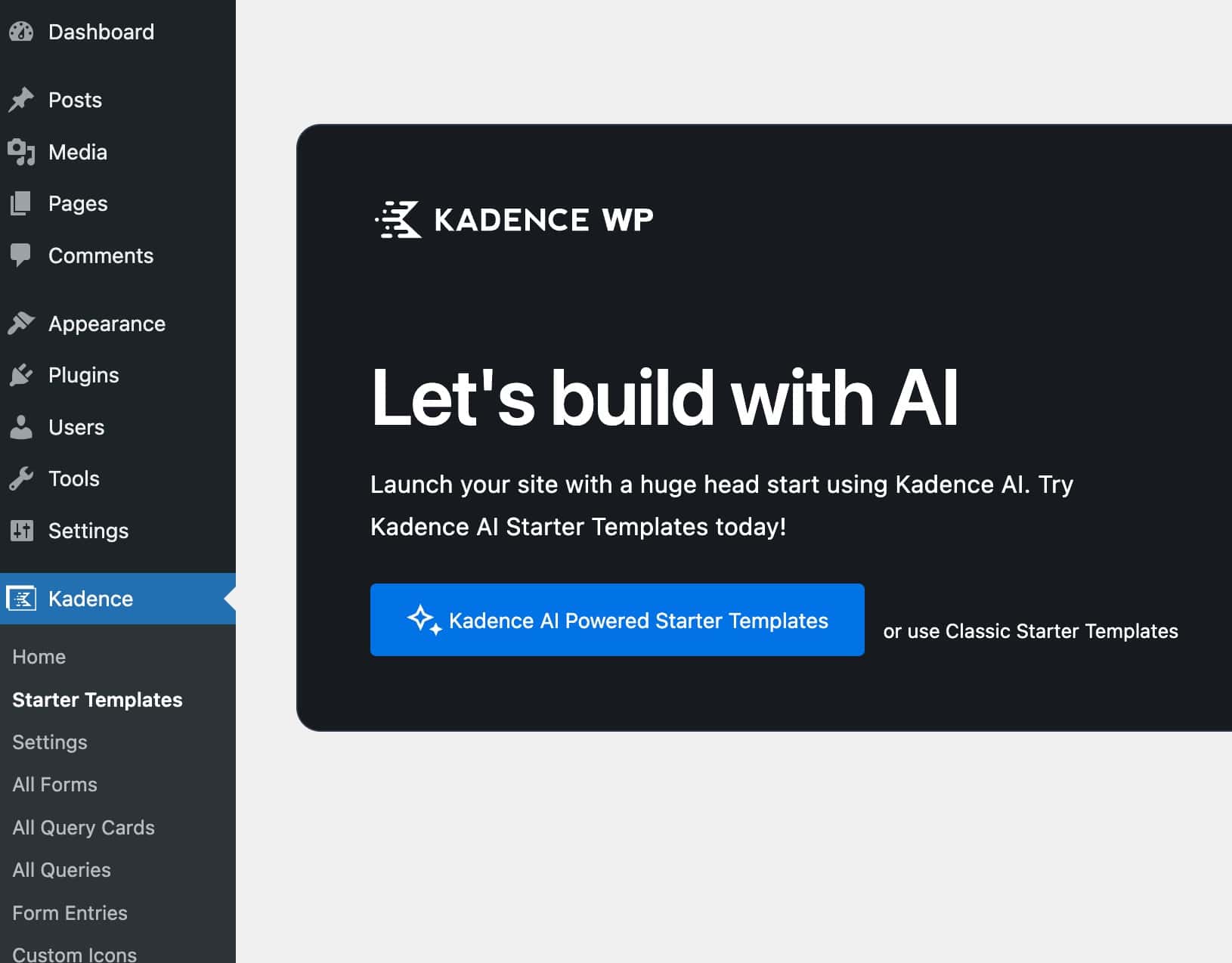Click the Pages document icon
1232x963 pixels.
click(x=21, y=203)
